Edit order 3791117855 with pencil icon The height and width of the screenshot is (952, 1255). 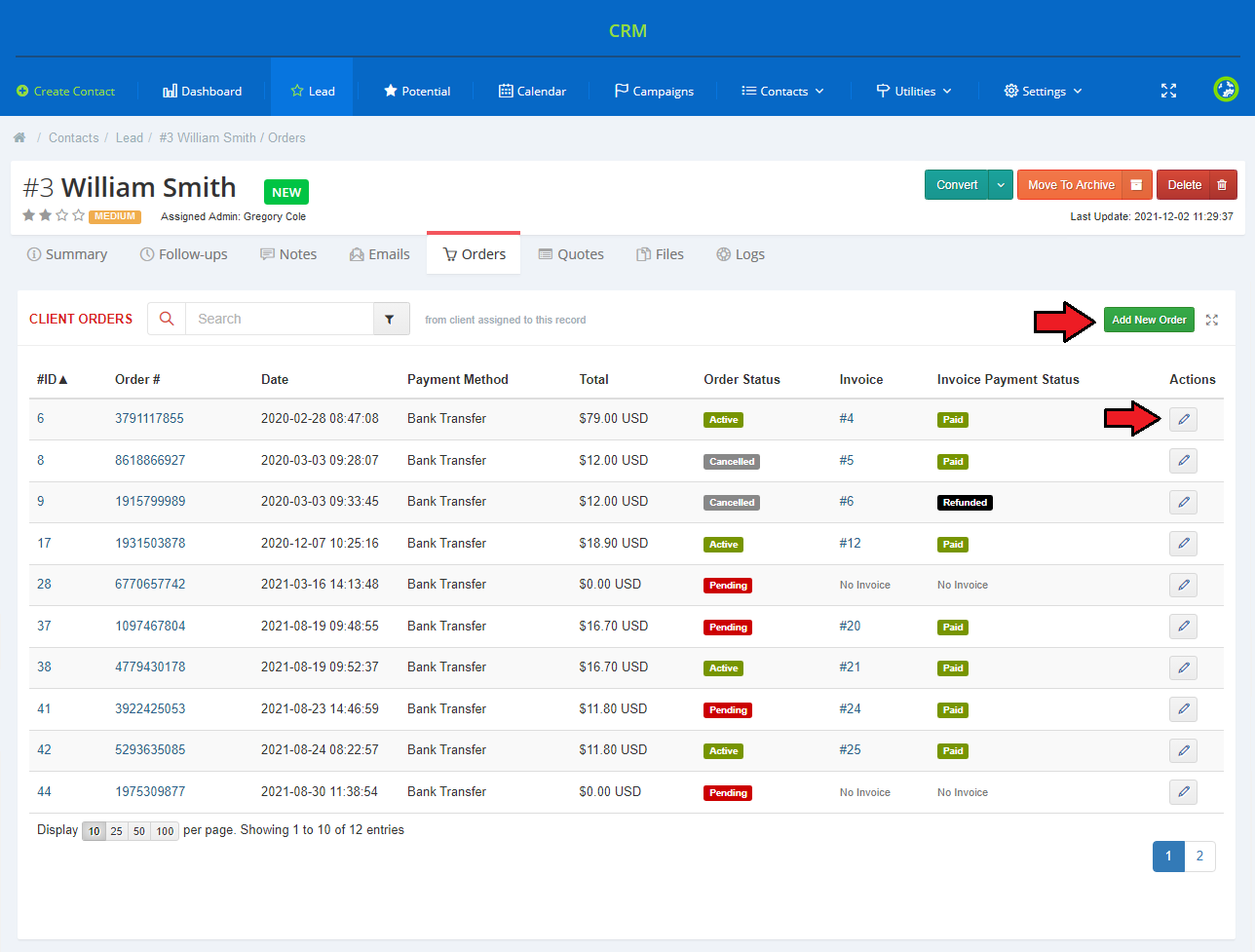[1183, 419]
